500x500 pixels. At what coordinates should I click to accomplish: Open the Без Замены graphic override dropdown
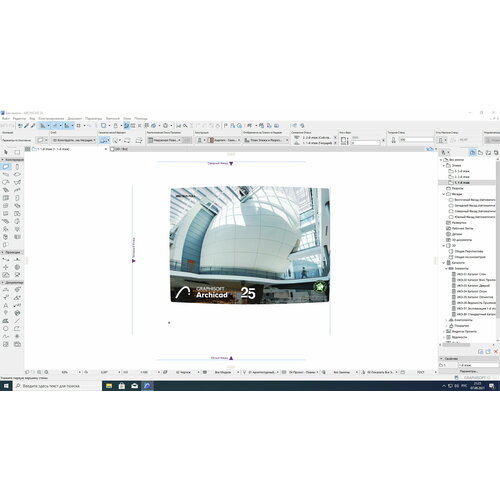point(343,372)
